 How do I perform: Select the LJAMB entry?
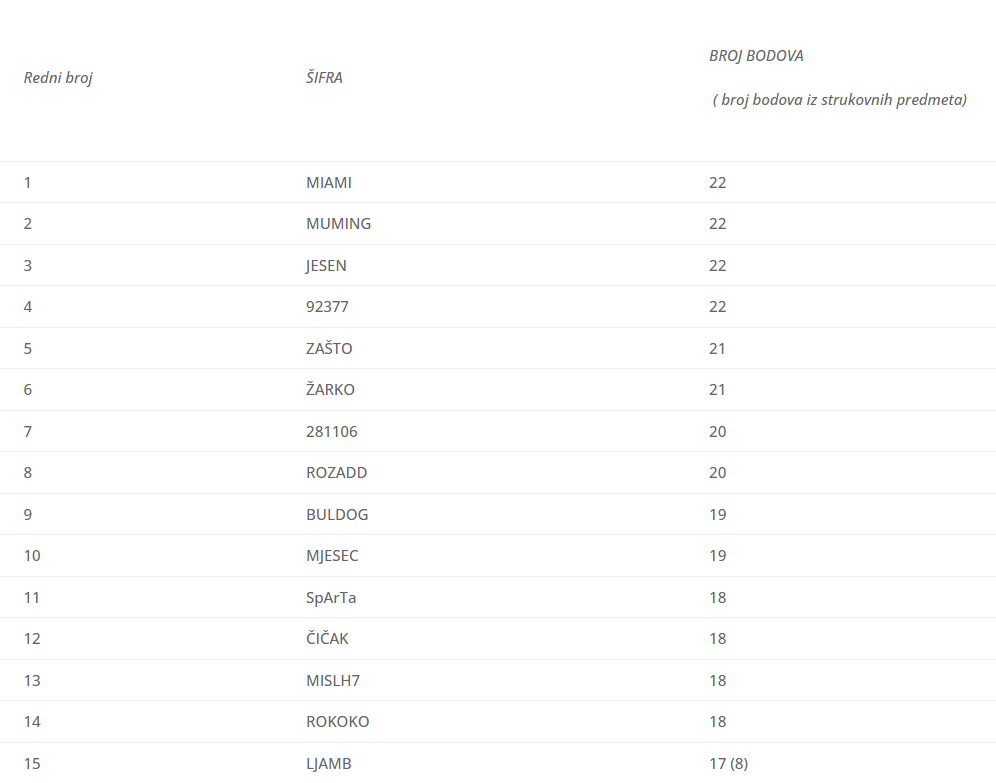point(329,764)
